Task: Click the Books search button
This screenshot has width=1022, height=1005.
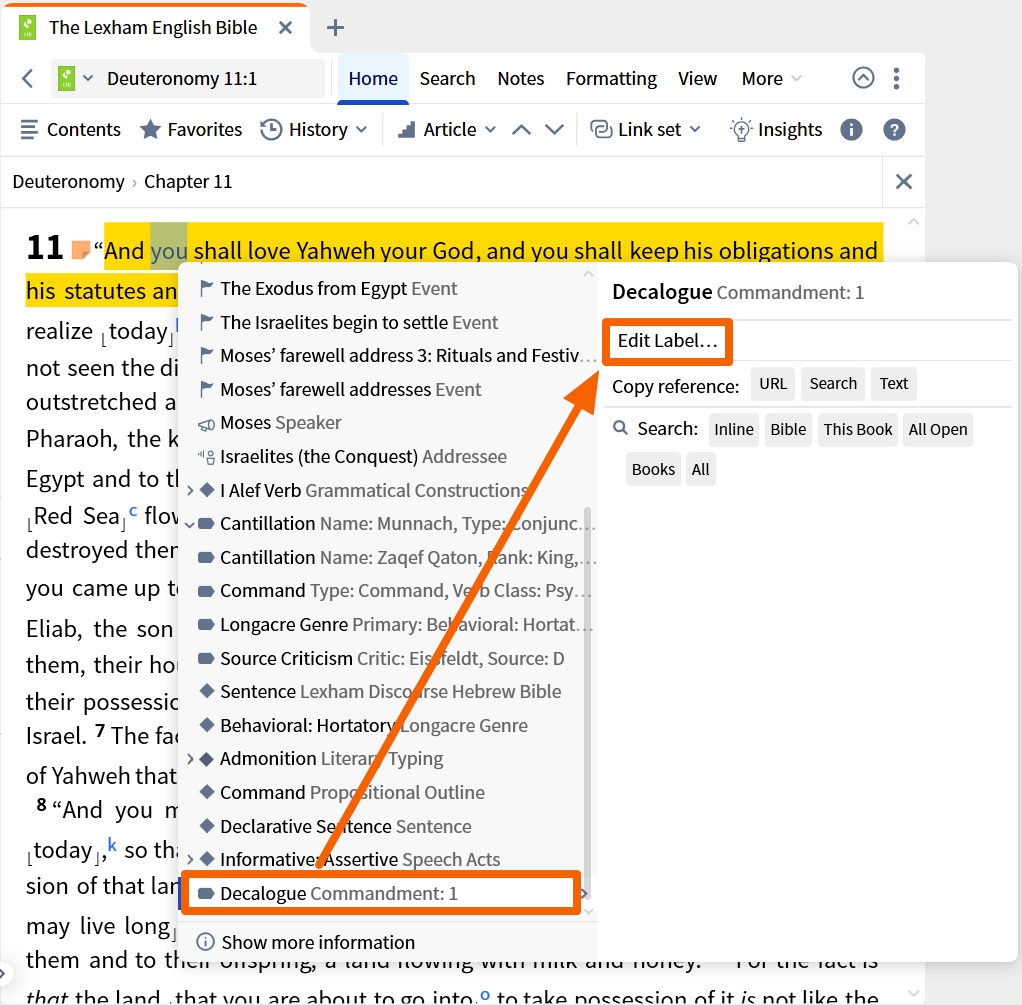Action: tap(653, 469)
